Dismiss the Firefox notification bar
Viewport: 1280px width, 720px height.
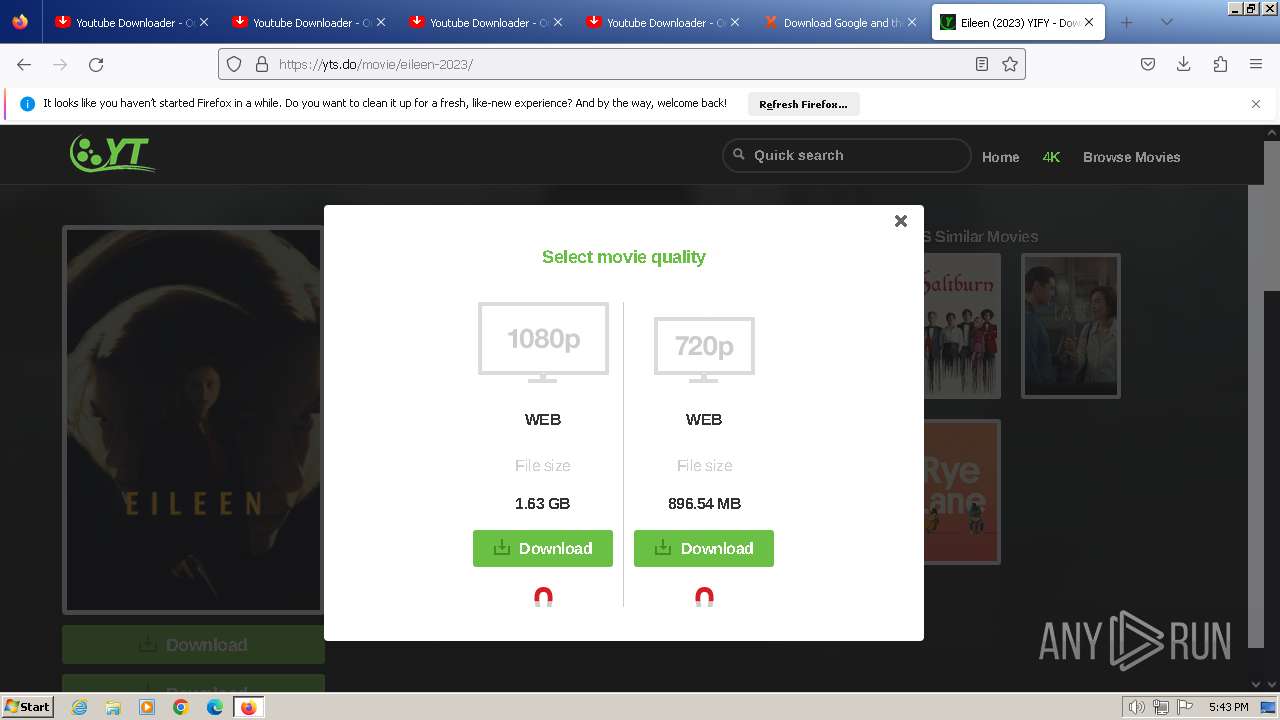point(1256,104)
